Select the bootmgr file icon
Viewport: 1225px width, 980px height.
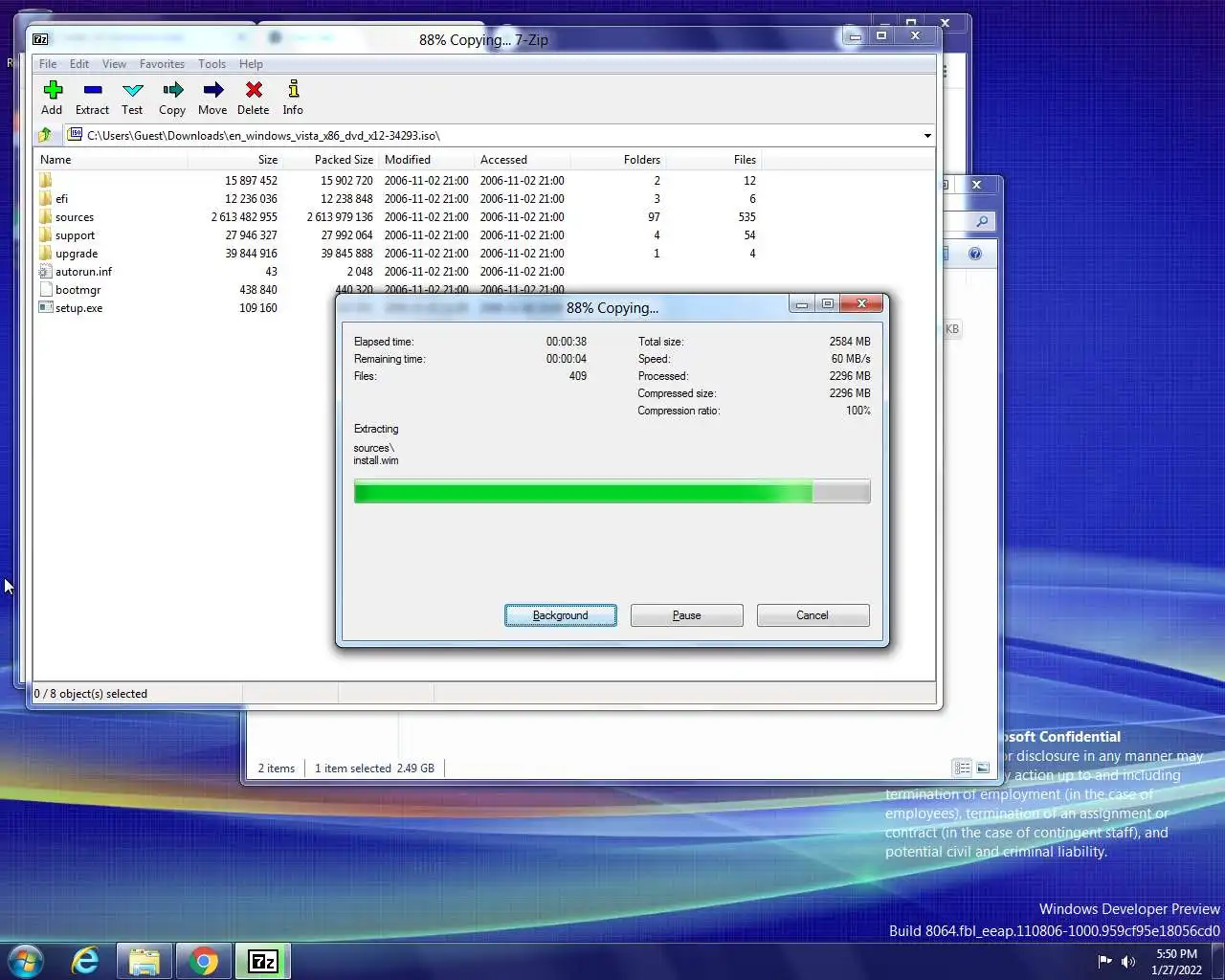(45, 290)
